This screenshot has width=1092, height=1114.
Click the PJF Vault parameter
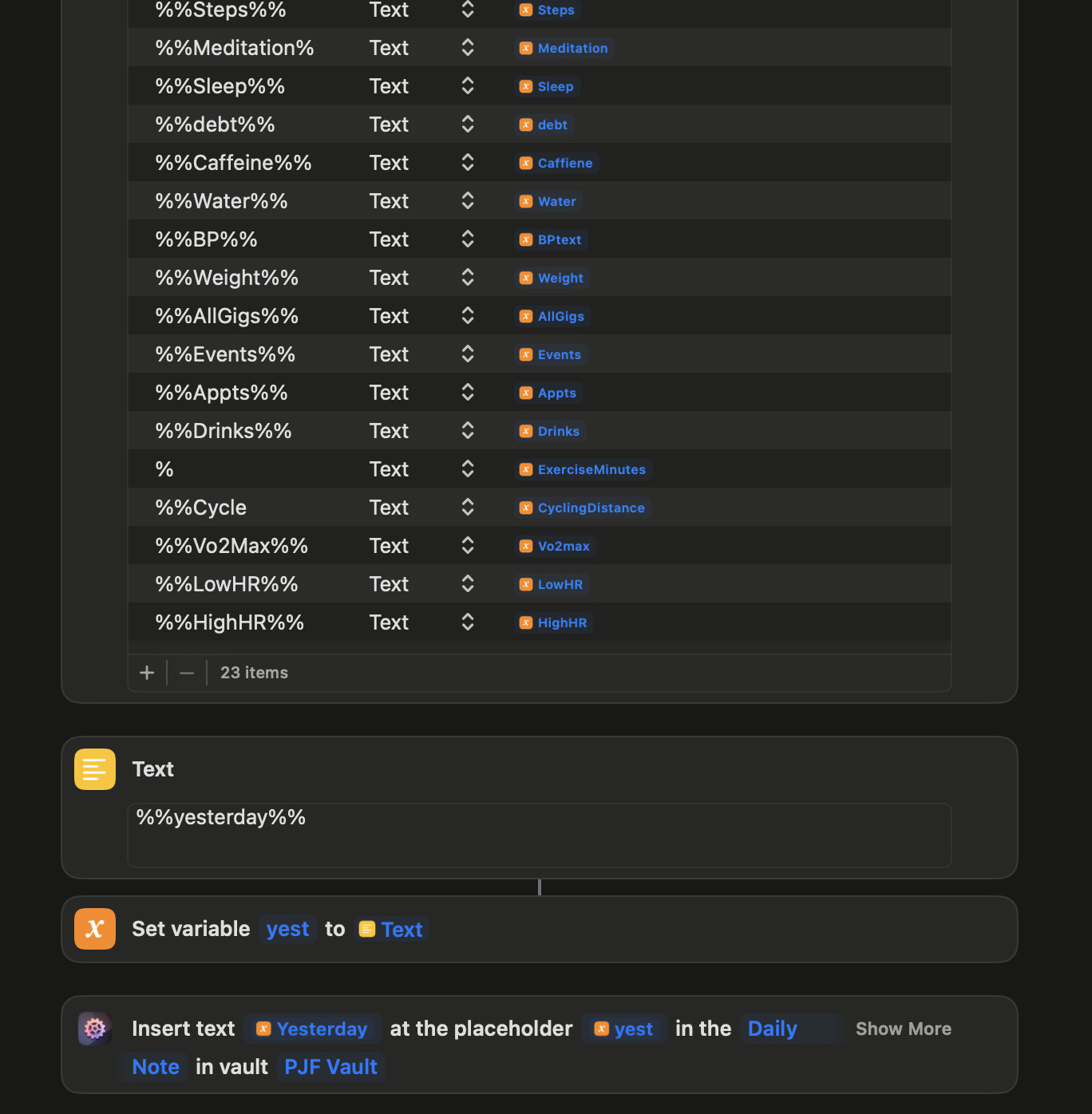[x=330, y=1067]
